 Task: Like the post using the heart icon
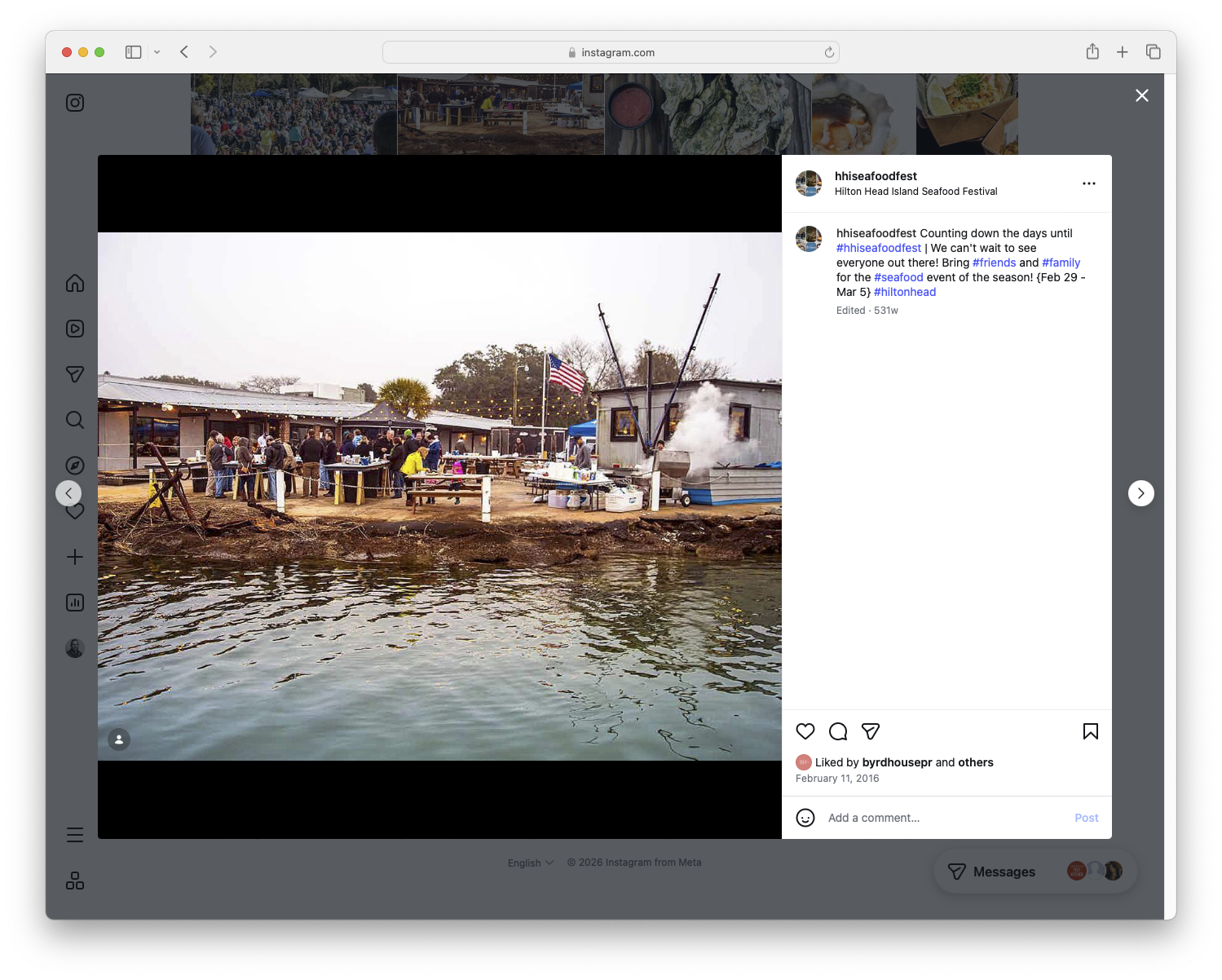[x=805, y=731]
